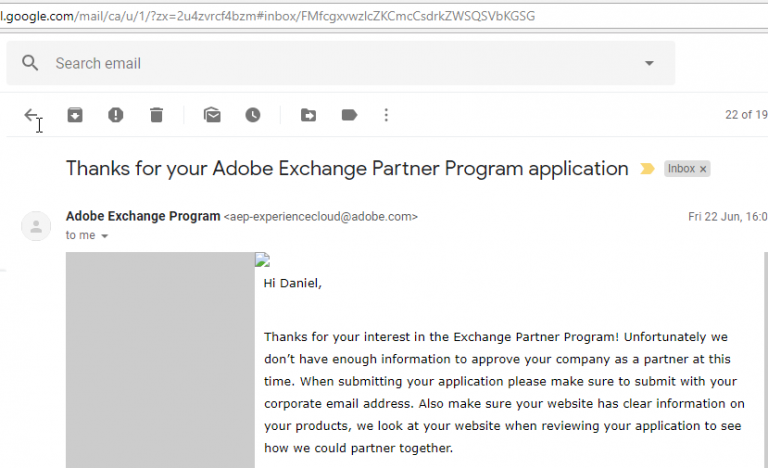This screenshot has width=768, height=468.
Task: Click the broken image in email body
Action: (263, 260)
